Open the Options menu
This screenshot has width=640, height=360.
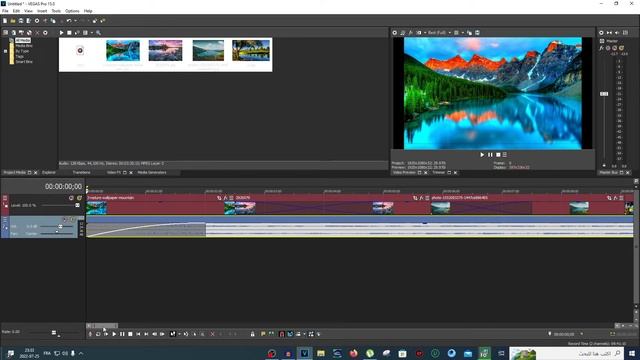pos(72,11)
